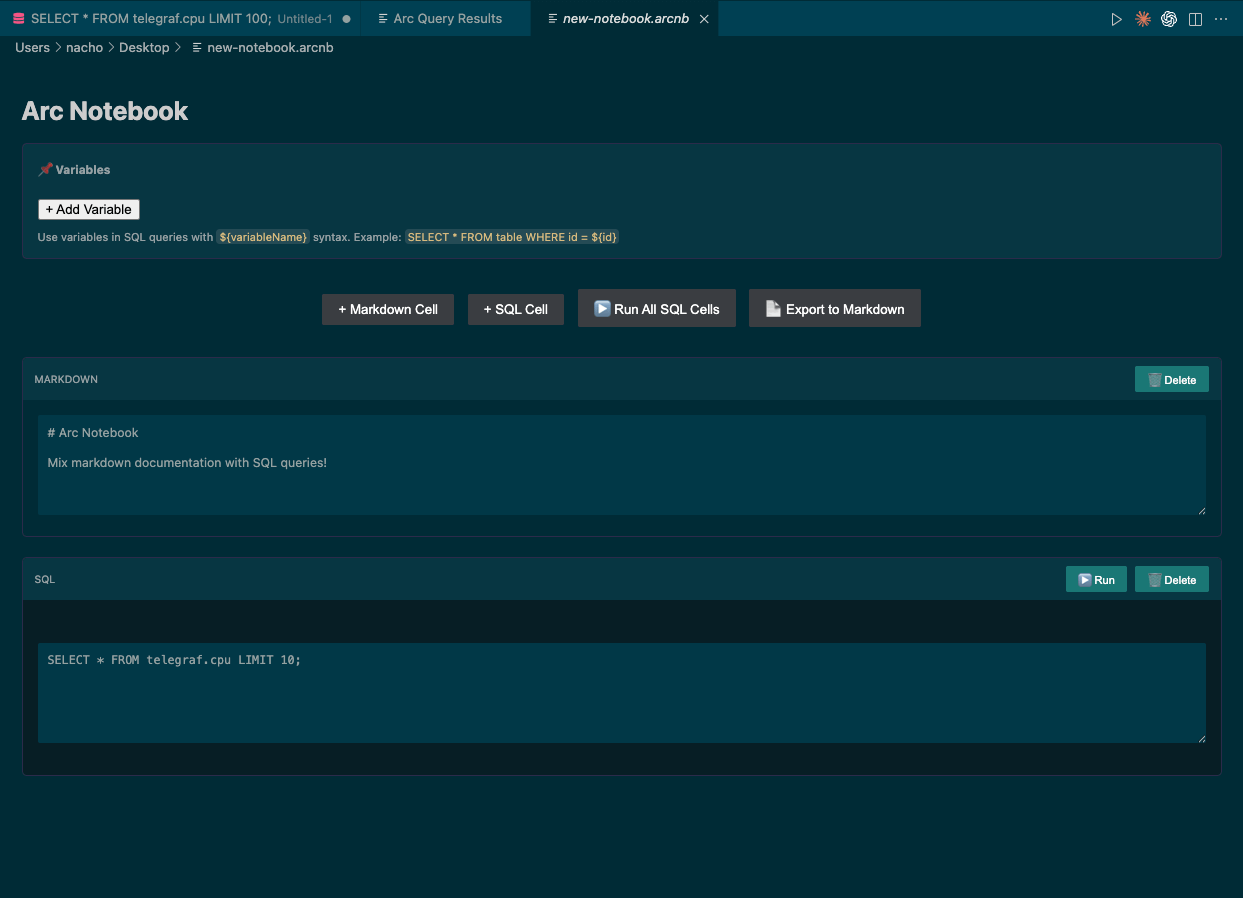Open the More Actions ellipsis menu
This screenshot has height=898, width=1243.
(1221, 19)
